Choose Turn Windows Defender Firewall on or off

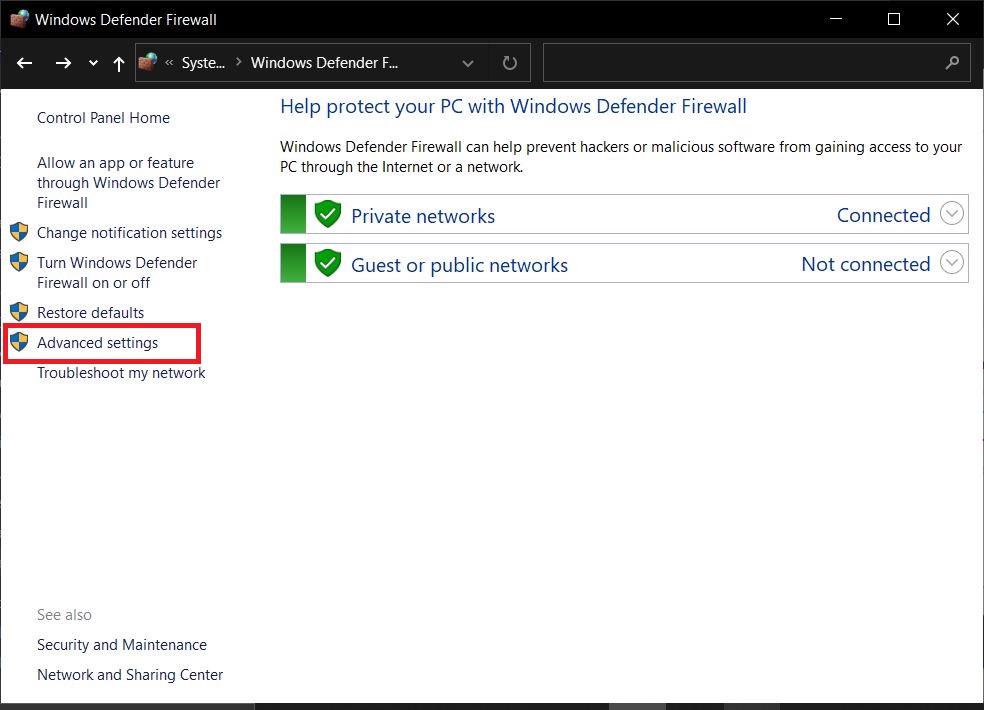pyautogui.click(x=117, y=273)
